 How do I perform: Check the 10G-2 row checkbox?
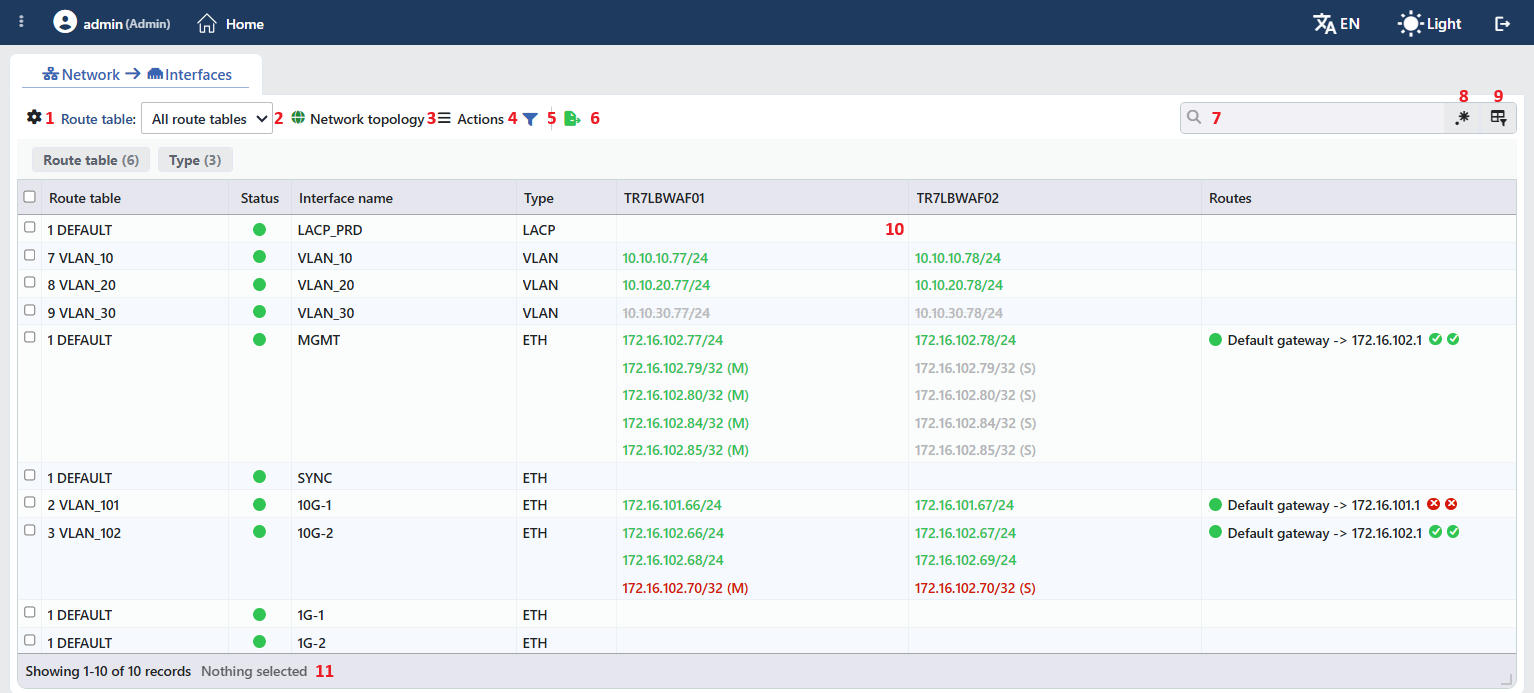tap(29, 531)
